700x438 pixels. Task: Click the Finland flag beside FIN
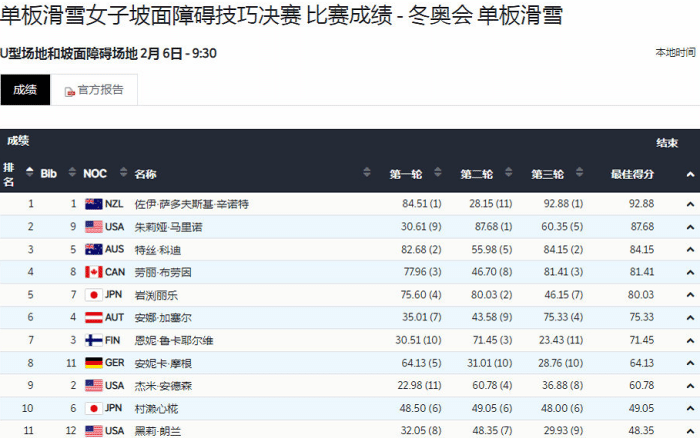pyautogui.click(x=93, y=340)
